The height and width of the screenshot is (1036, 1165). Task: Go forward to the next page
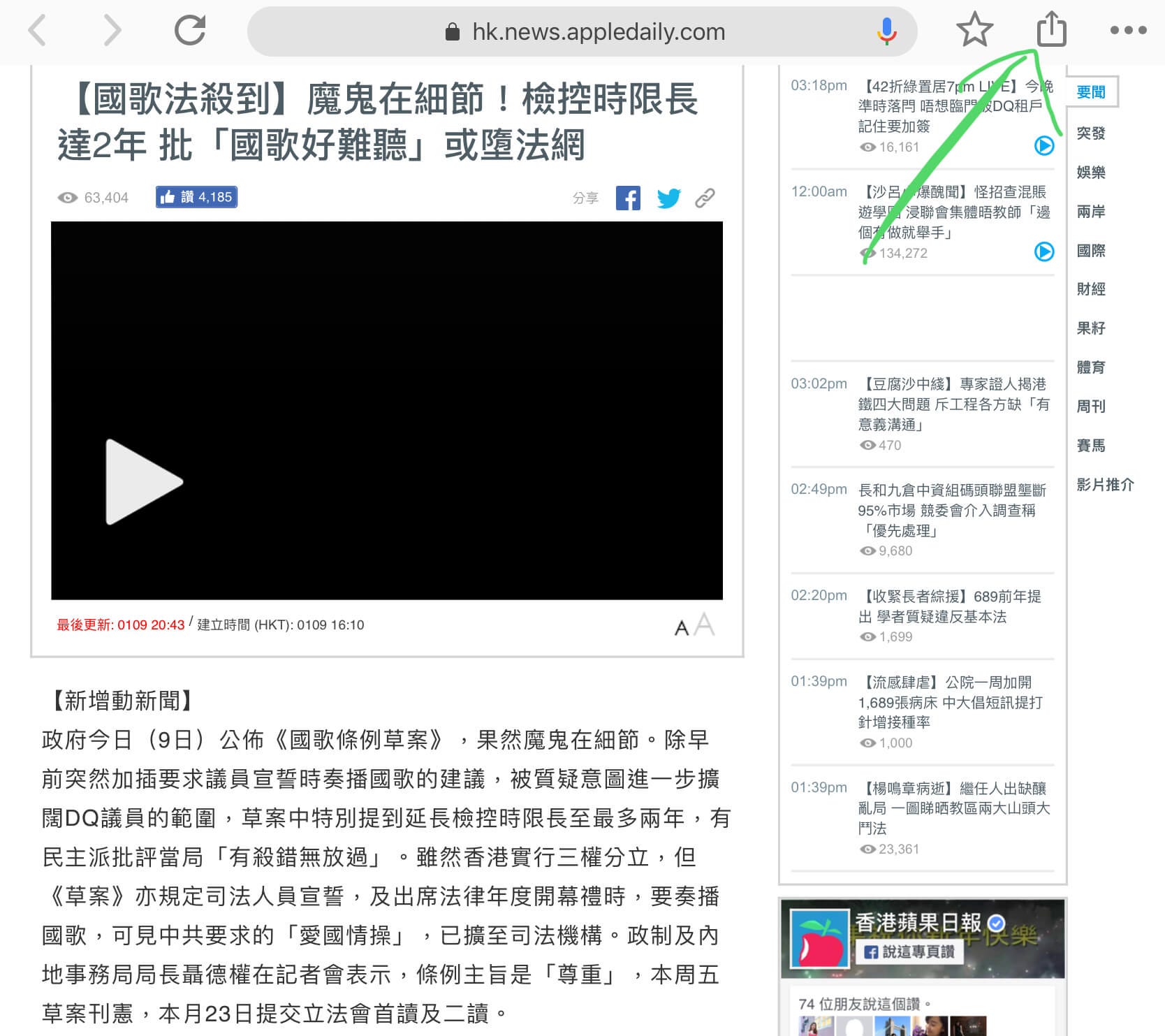(112, 31)
